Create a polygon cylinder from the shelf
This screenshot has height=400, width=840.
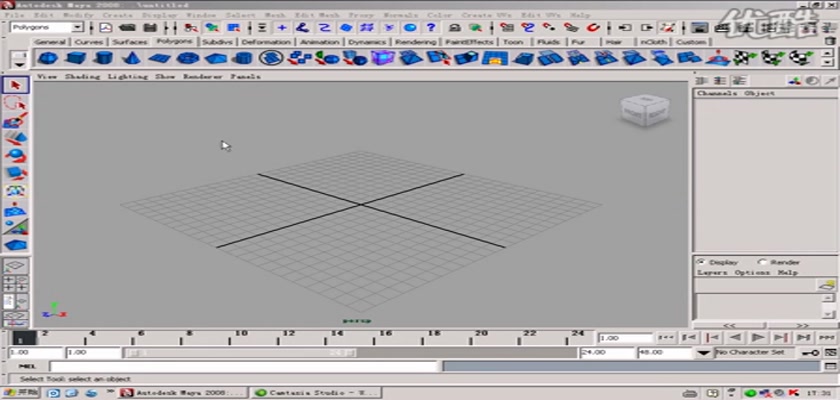click(x=103, y=58)
